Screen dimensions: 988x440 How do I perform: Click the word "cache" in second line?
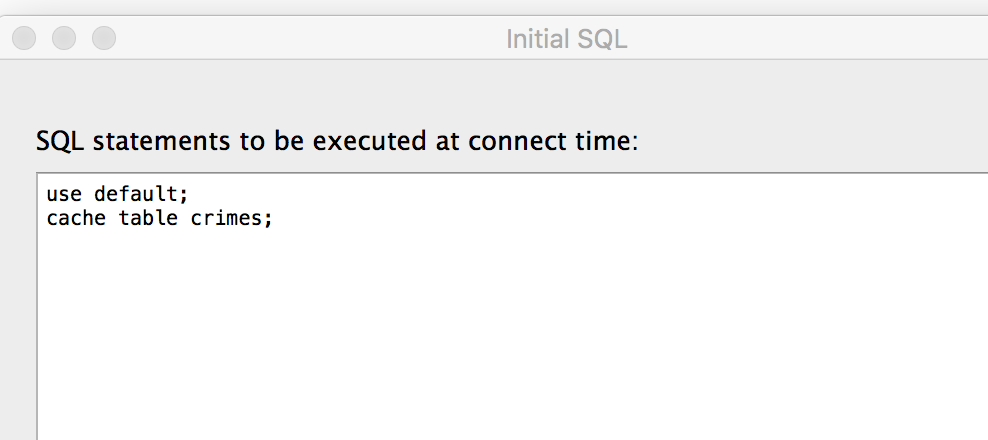(76, 218)
